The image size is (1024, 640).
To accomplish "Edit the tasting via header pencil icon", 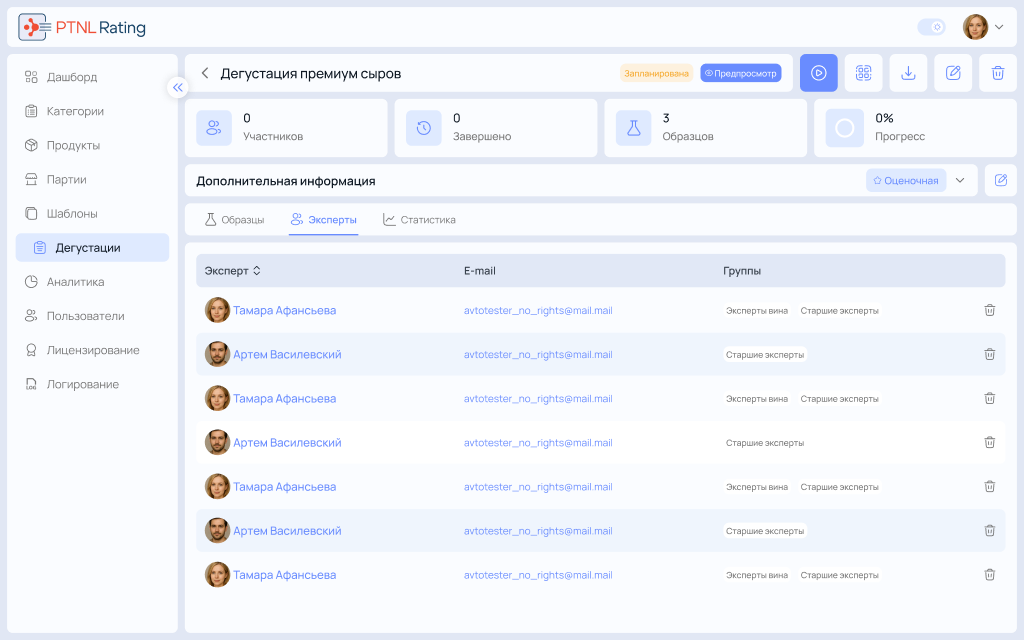I will [953, 73].
